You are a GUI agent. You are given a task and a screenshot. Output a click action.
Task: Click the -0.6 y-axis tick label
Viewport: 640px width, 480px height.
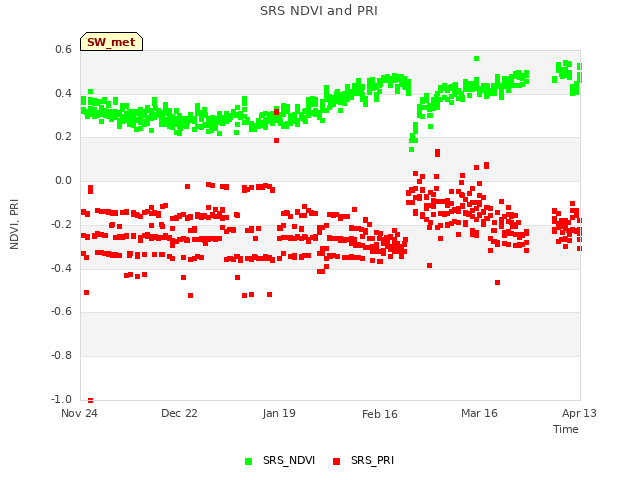(61, 311)
